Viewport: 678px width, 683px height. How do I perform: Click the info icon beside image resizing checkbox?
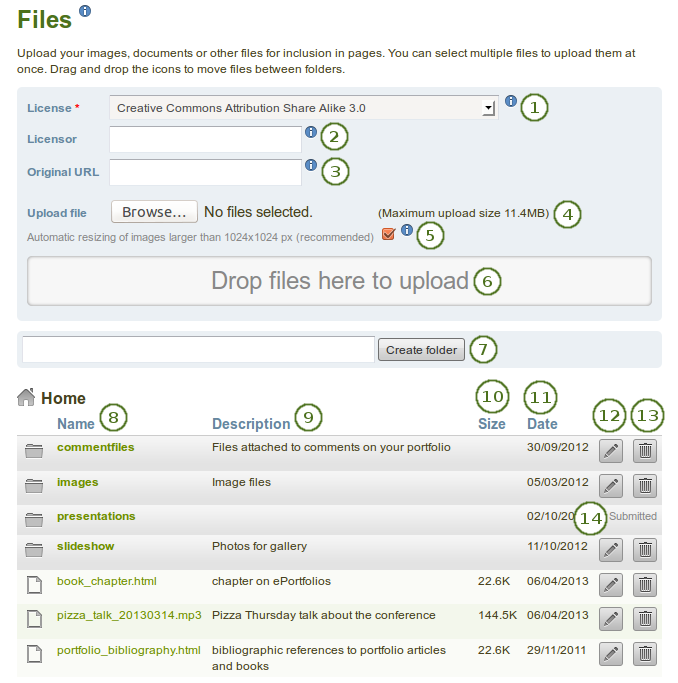[x=407, y=231]
